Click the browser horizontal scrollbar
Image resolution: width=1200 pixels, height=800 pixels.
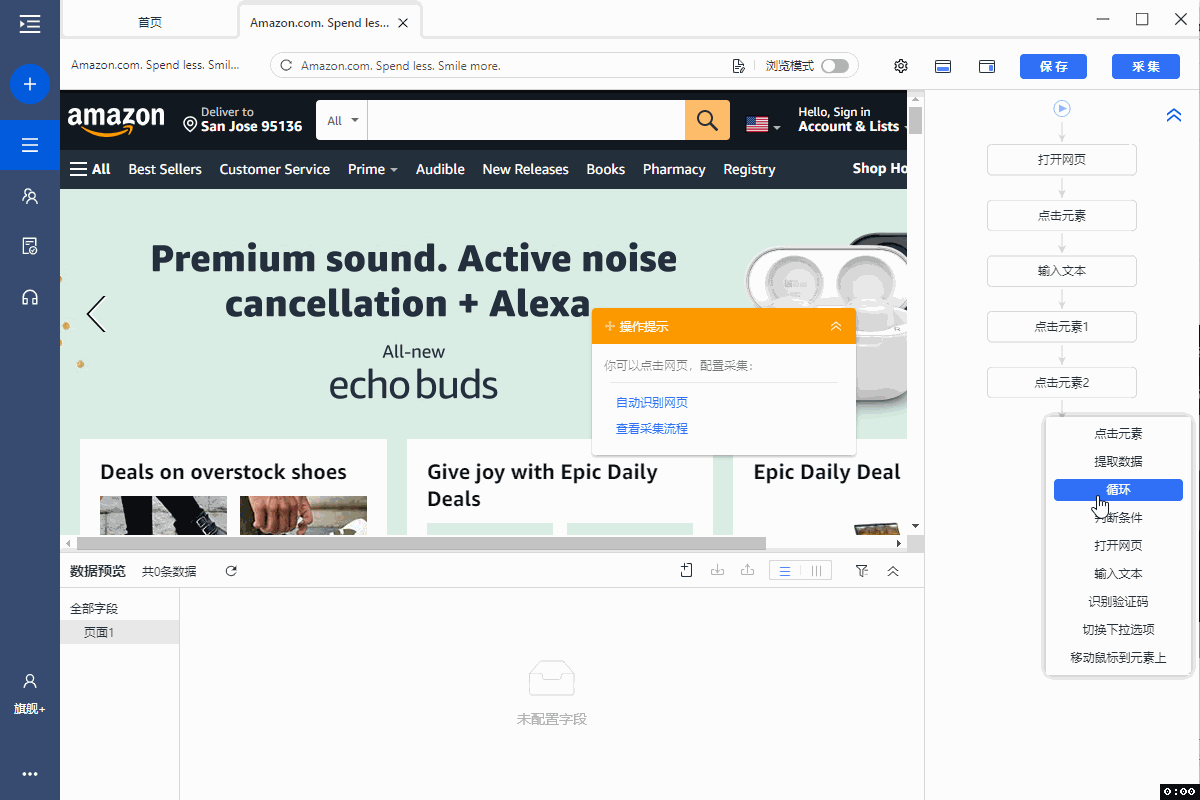[x=420, y=543]
